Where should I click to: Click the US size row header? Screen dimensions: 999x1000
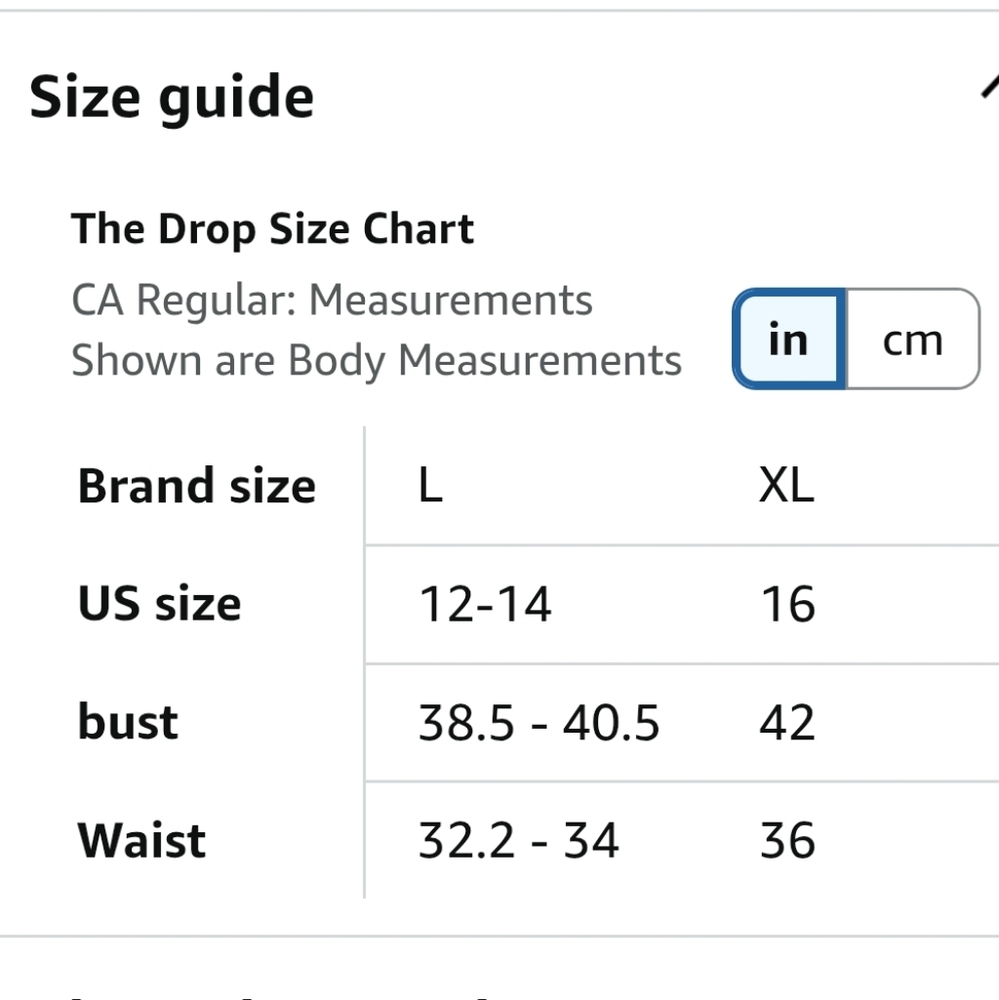click(x=159, y=604)
